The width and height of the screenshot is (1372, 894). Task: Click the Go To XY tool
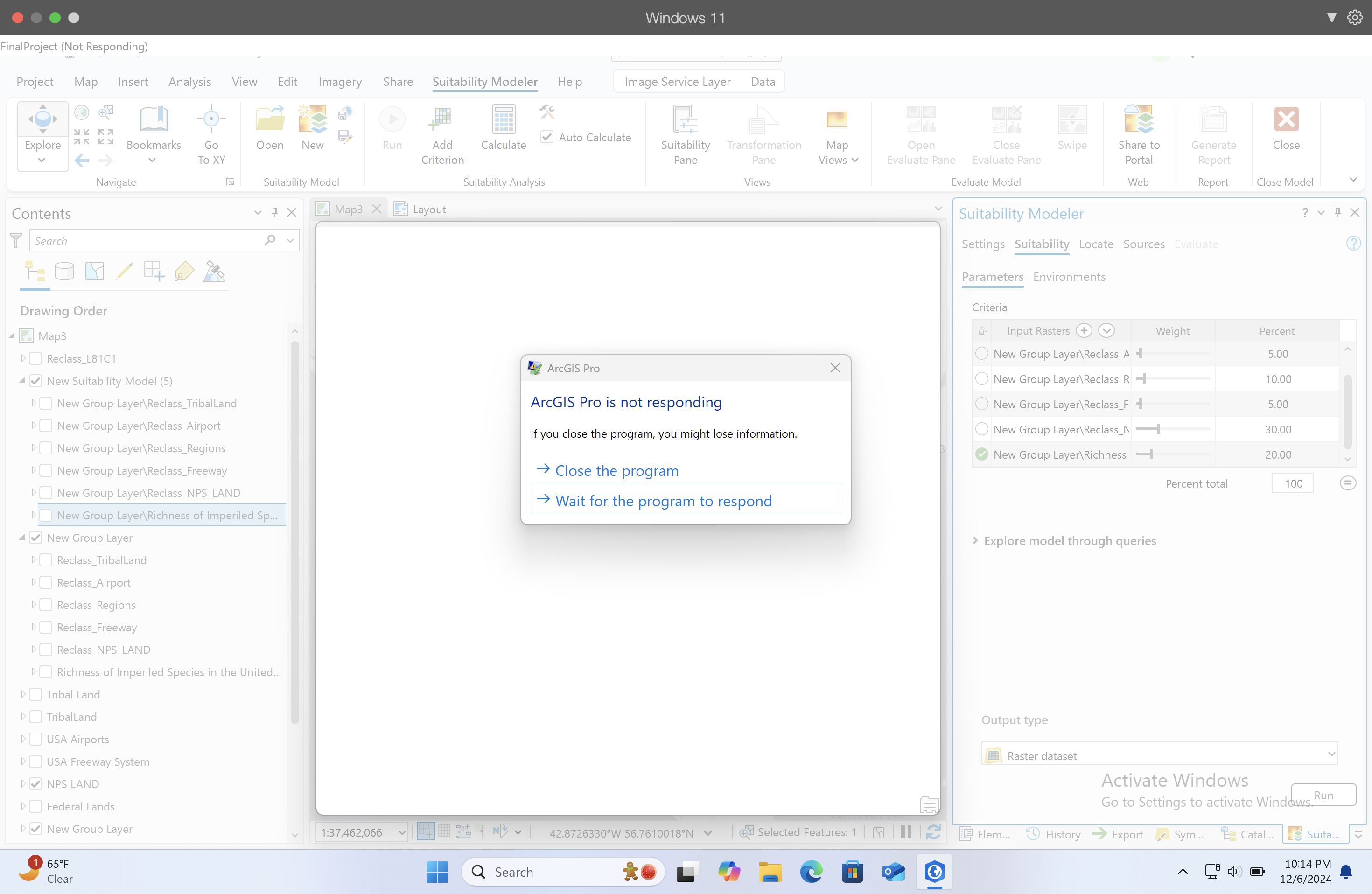coord(211,135)
